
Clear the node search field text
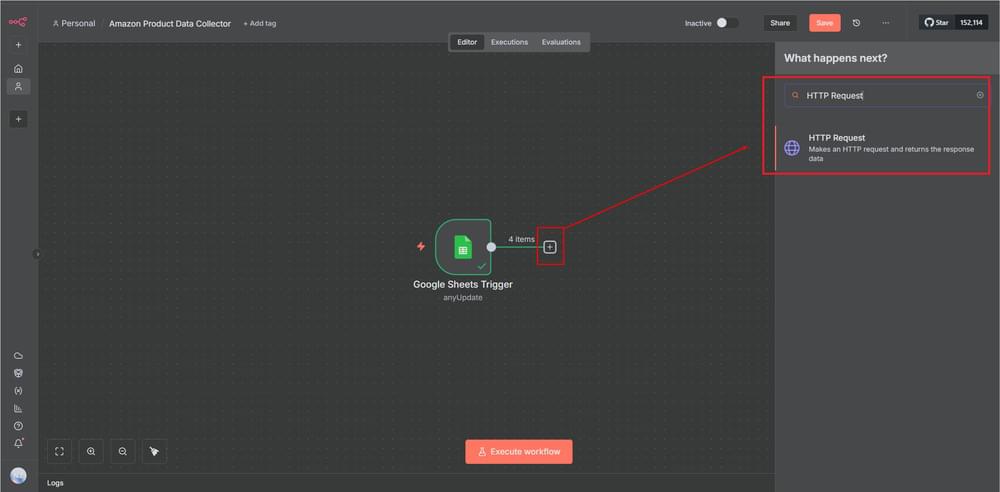pos(980,95)
